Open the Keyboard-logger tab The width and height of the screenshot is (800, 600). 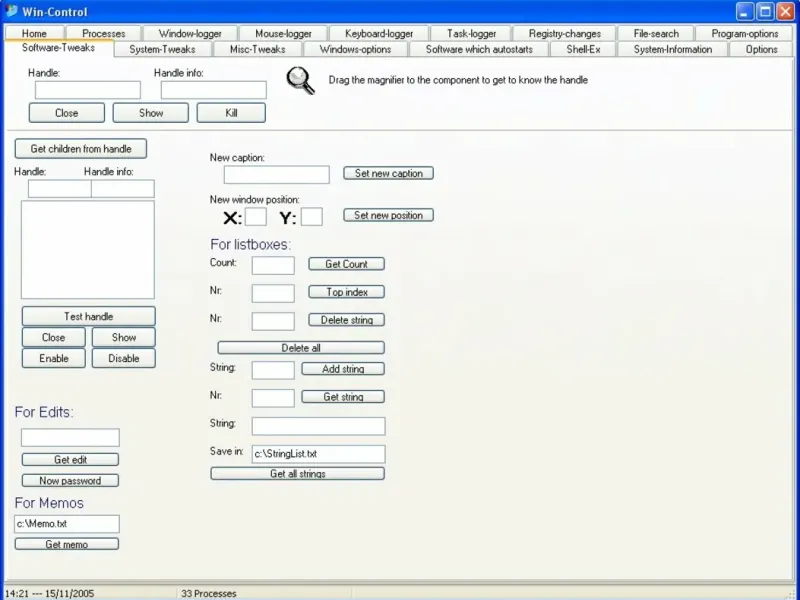[x=379, y=34]
